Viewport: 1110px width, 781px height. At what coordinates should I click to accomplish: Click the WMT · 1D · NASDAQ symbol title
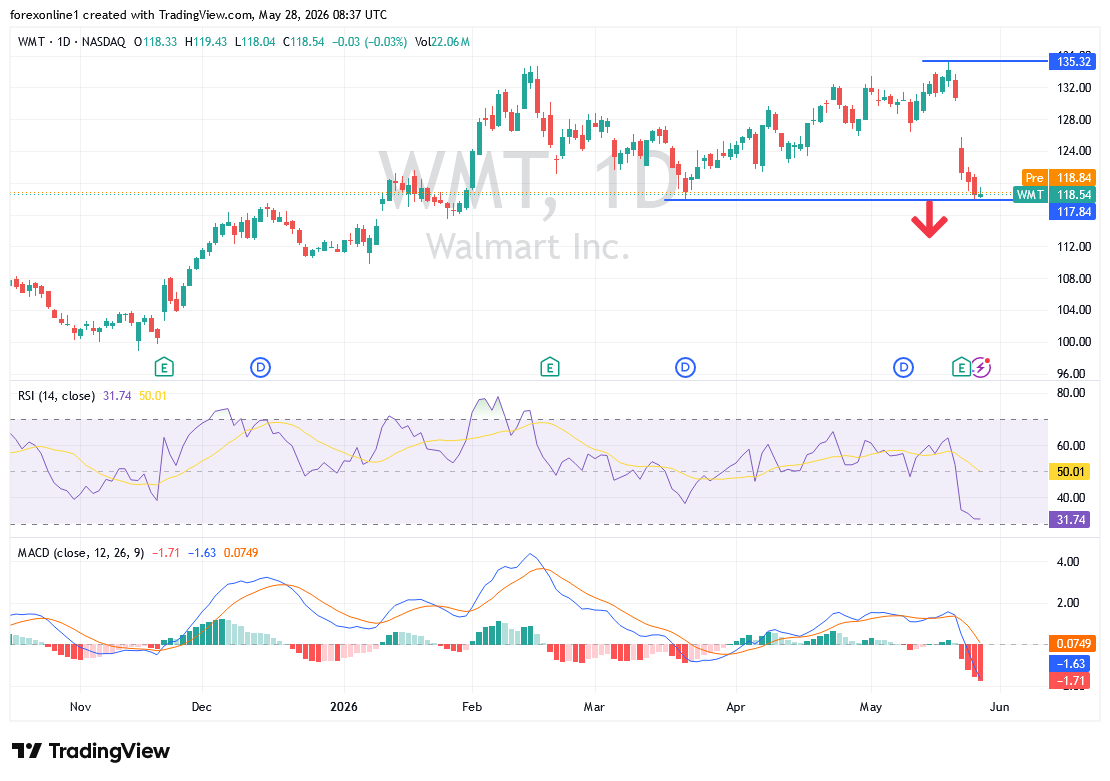tap(71, 42)
